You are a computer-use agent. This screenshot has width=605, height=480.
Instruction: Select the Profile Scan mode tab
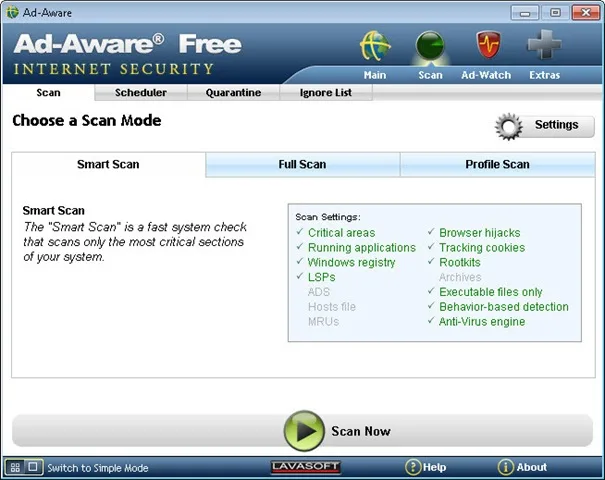point(497,164)
